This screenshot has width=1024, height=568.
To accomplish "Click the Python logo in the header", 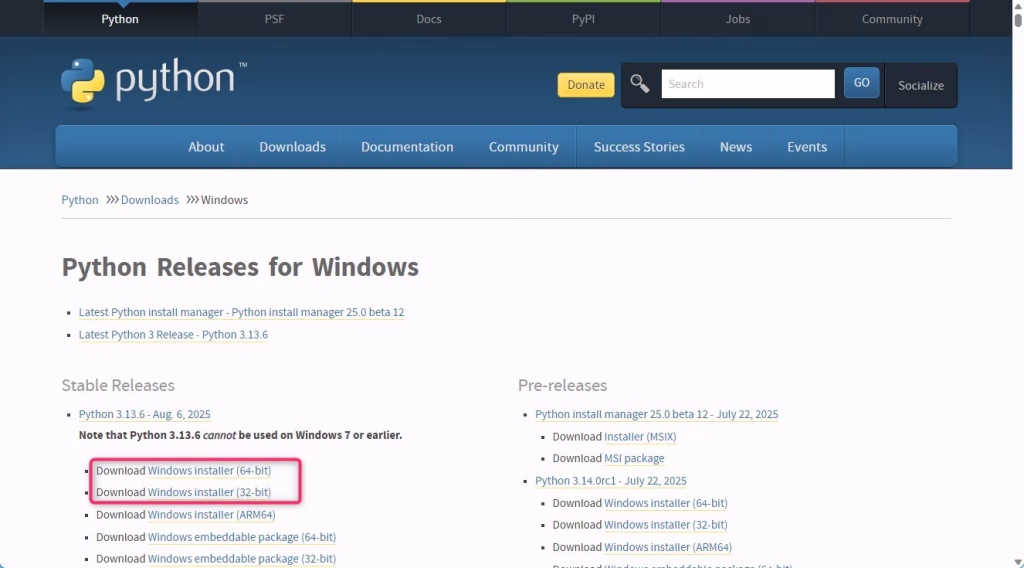I will [153, 81].
